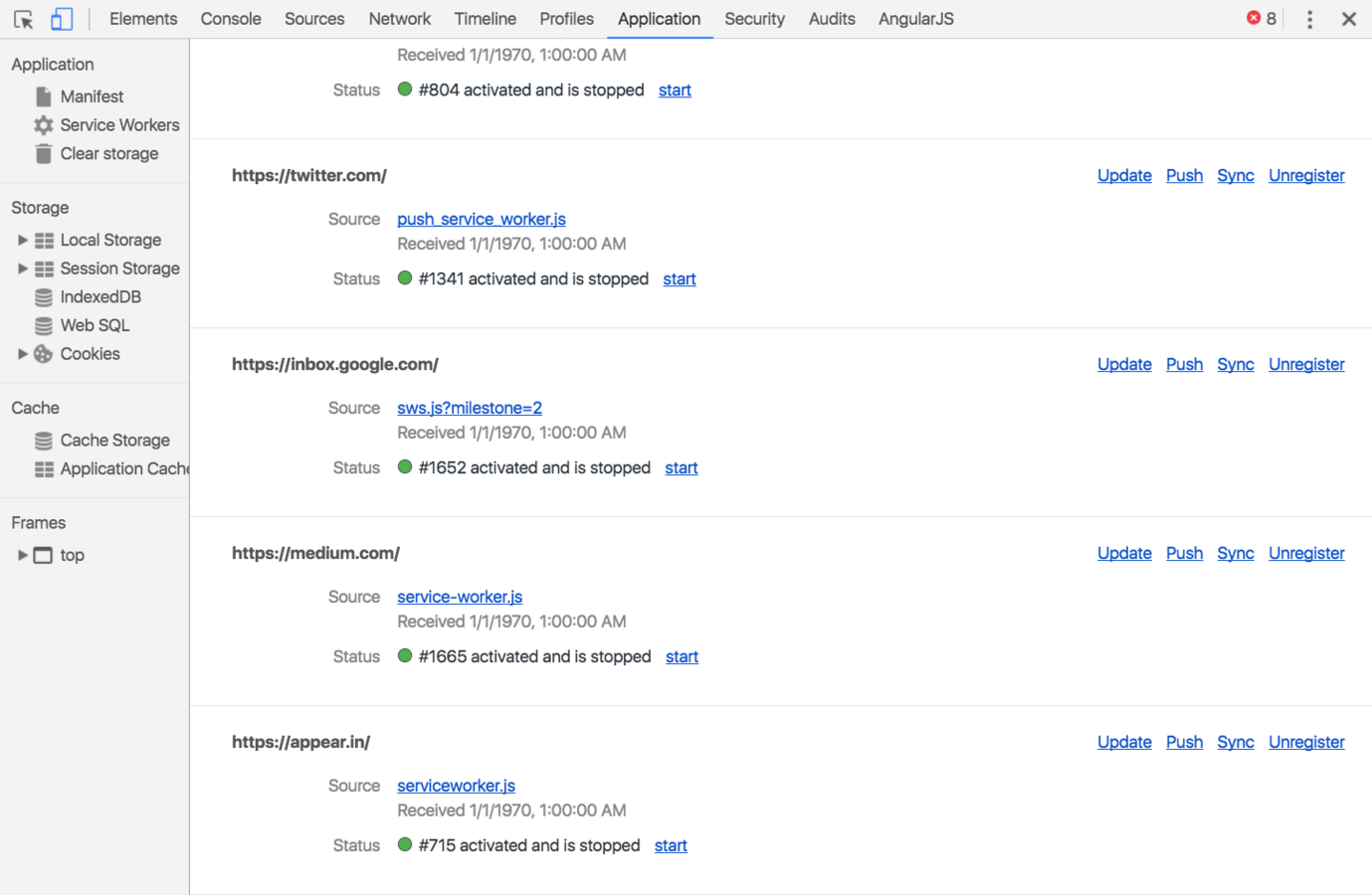Click Push for inbox.google.com worker
This screenshot has width=1372, height=895.
click(x=1184, y=365)
